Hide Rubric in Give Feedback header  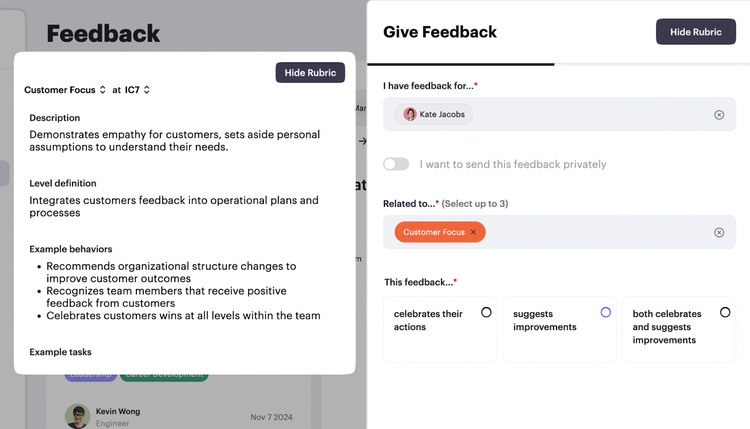point(695,32)
